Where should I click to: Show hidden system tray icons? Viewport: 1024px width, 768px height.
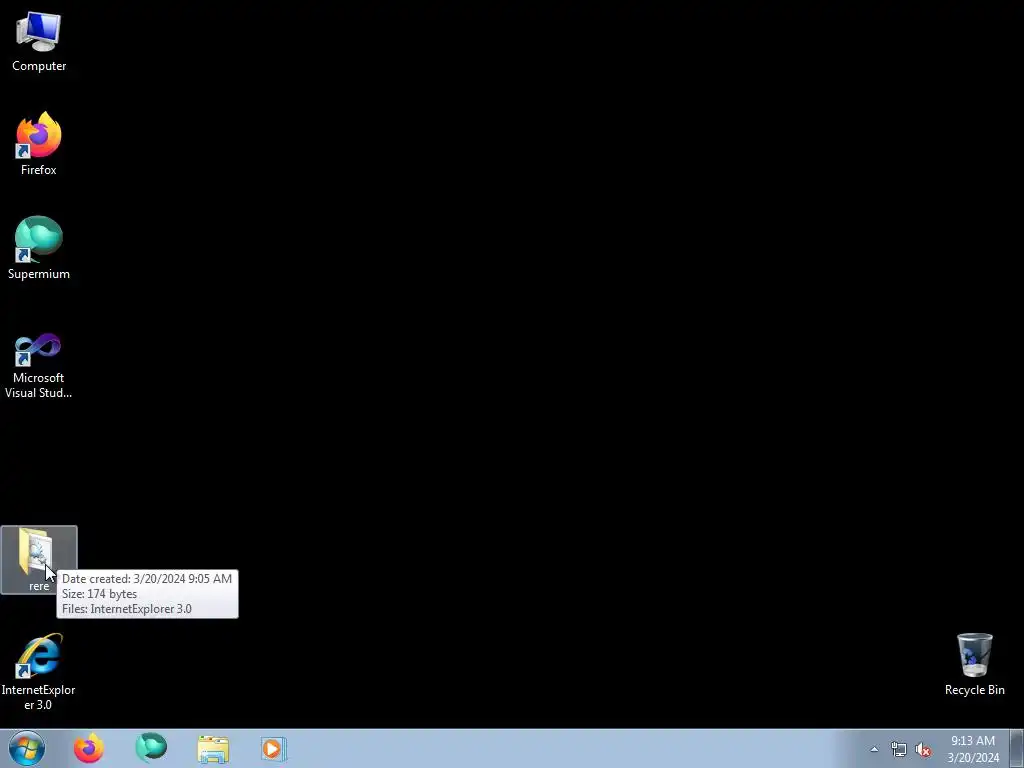[874, 749]
